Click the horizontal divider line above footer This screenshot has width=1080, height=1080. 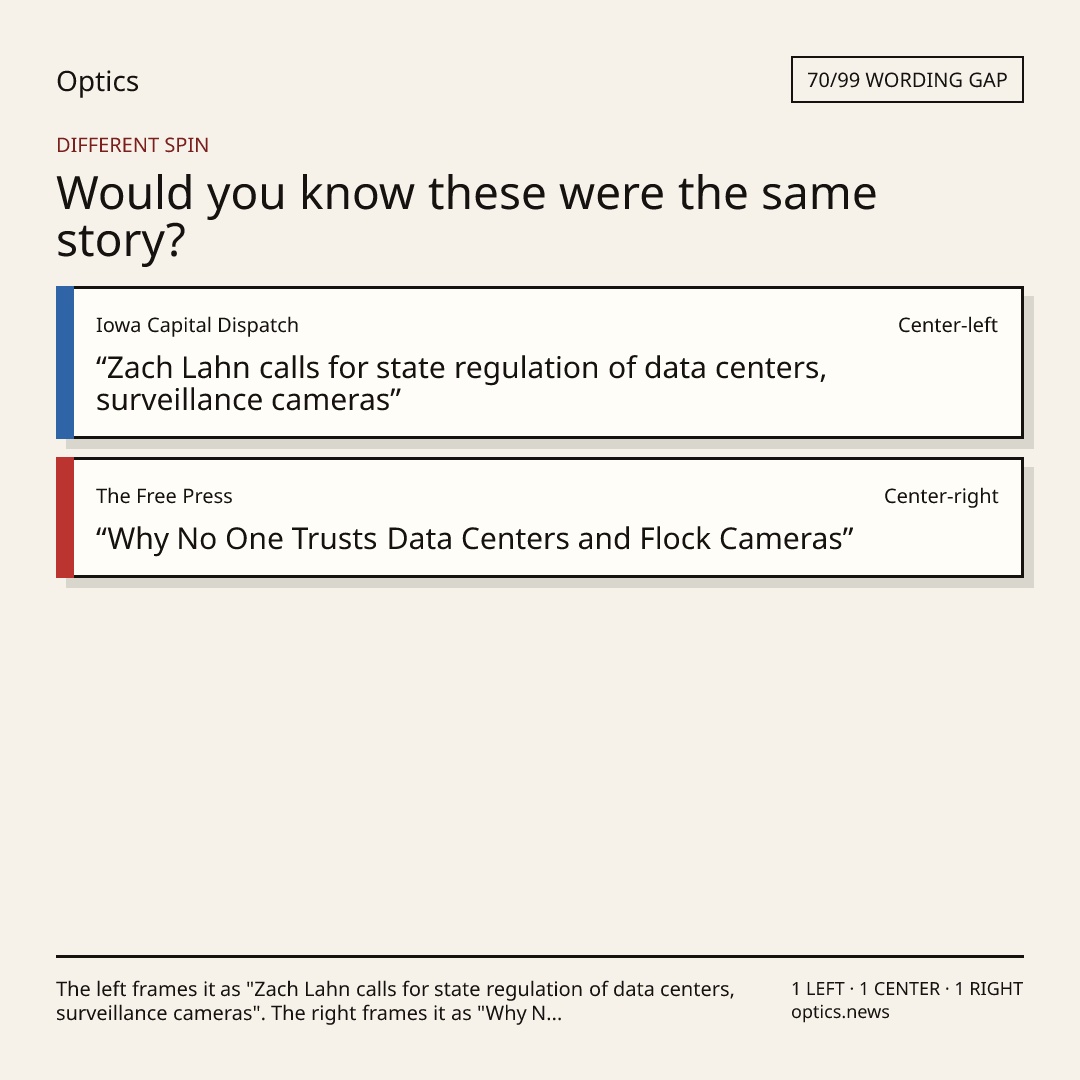[540, 956]
